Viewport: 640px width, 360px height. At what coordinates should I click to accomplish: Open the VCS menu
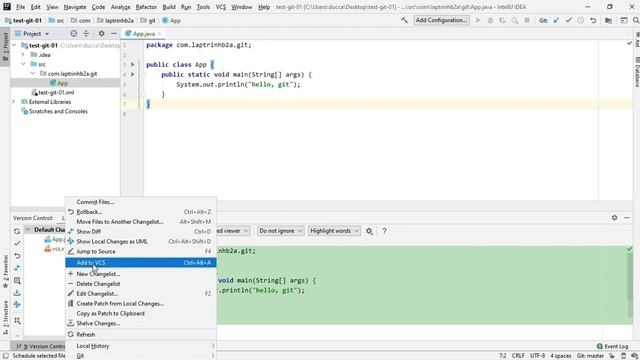[x=220, y=7]
